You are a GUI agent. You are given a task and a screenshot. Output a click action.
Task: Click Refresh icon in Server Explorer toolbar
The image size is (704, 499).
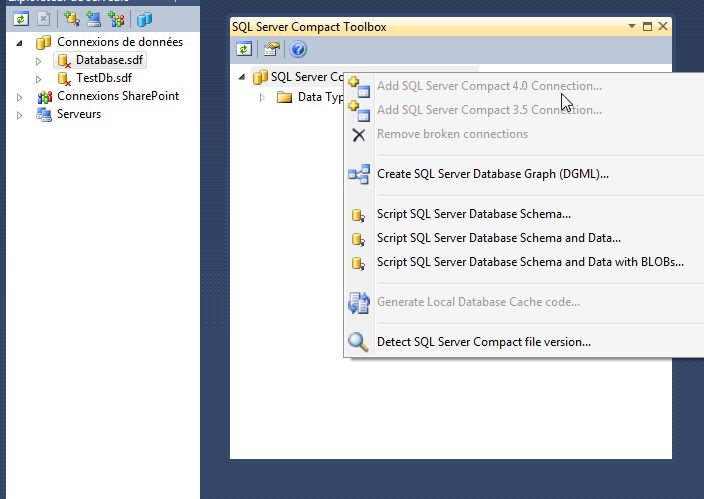[21, 19]
